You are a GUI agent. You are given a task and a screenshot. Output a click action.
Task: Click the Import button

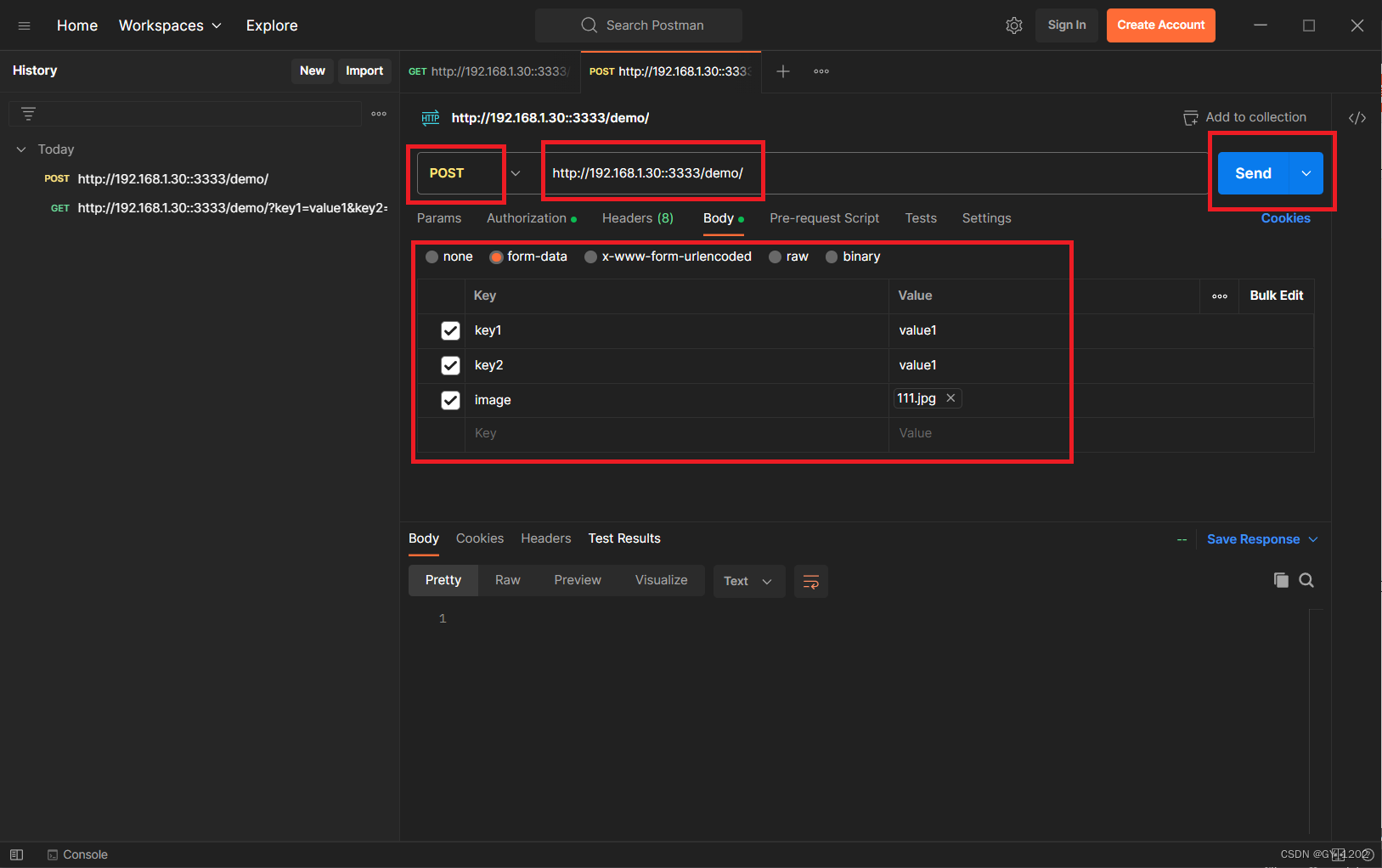364,71
